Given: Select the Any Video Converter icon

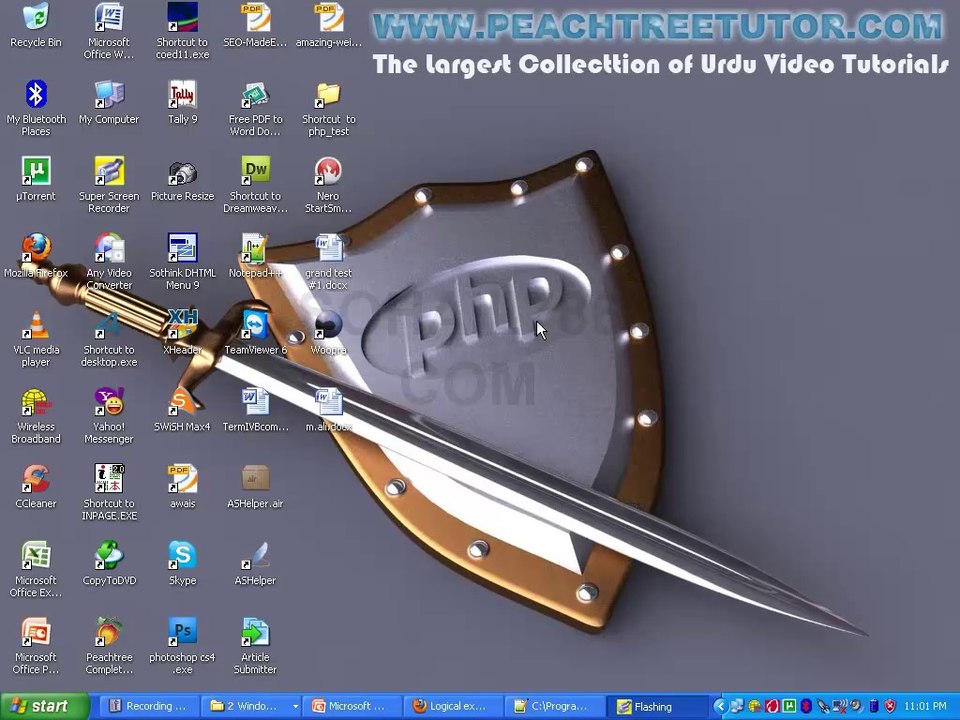Looking at the screenshot, I should pyautogui.click(x=108, y=261).
